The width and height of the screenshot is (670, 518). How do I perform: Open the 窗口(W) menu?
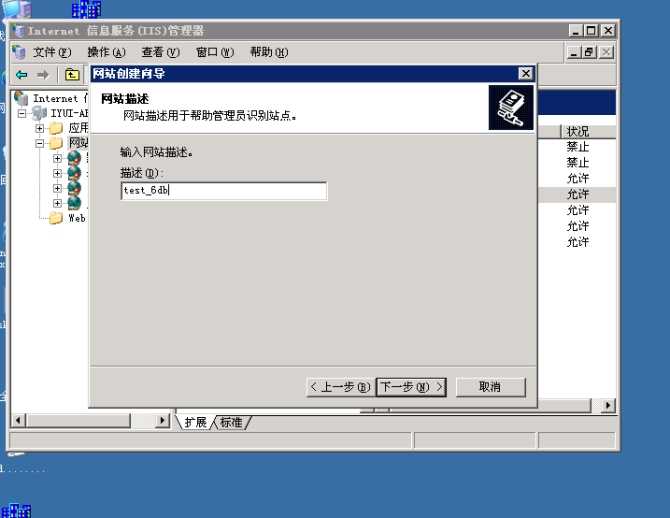click(x=215, y=52)
